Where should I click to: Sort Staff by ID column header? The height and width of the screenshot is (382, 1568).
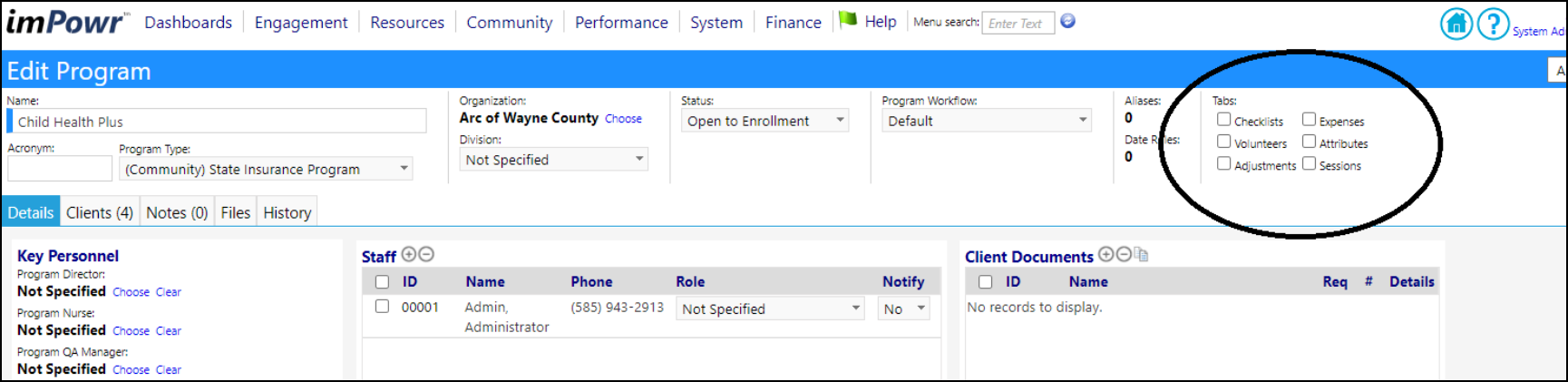point(410,282)
